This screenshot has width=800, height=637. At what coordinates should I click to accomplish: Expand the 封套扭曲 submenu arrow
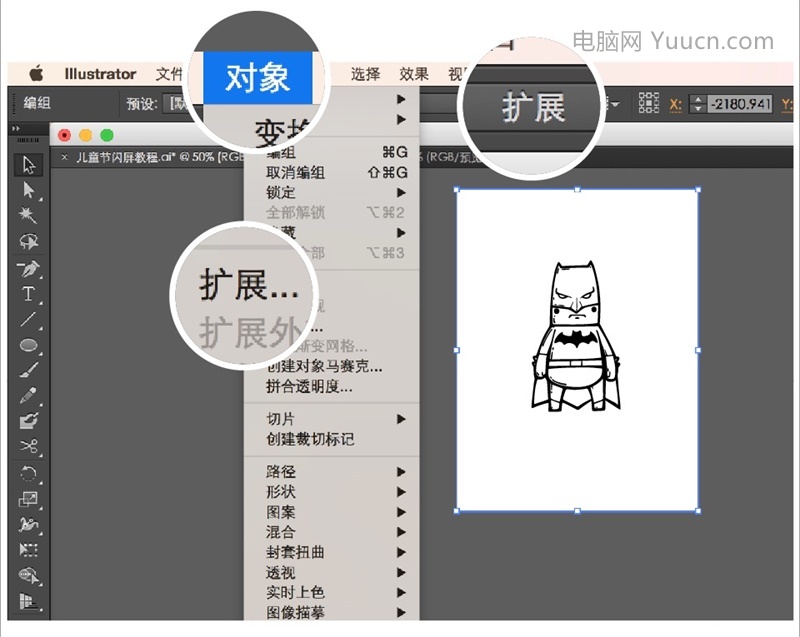(x=402, y=552)
